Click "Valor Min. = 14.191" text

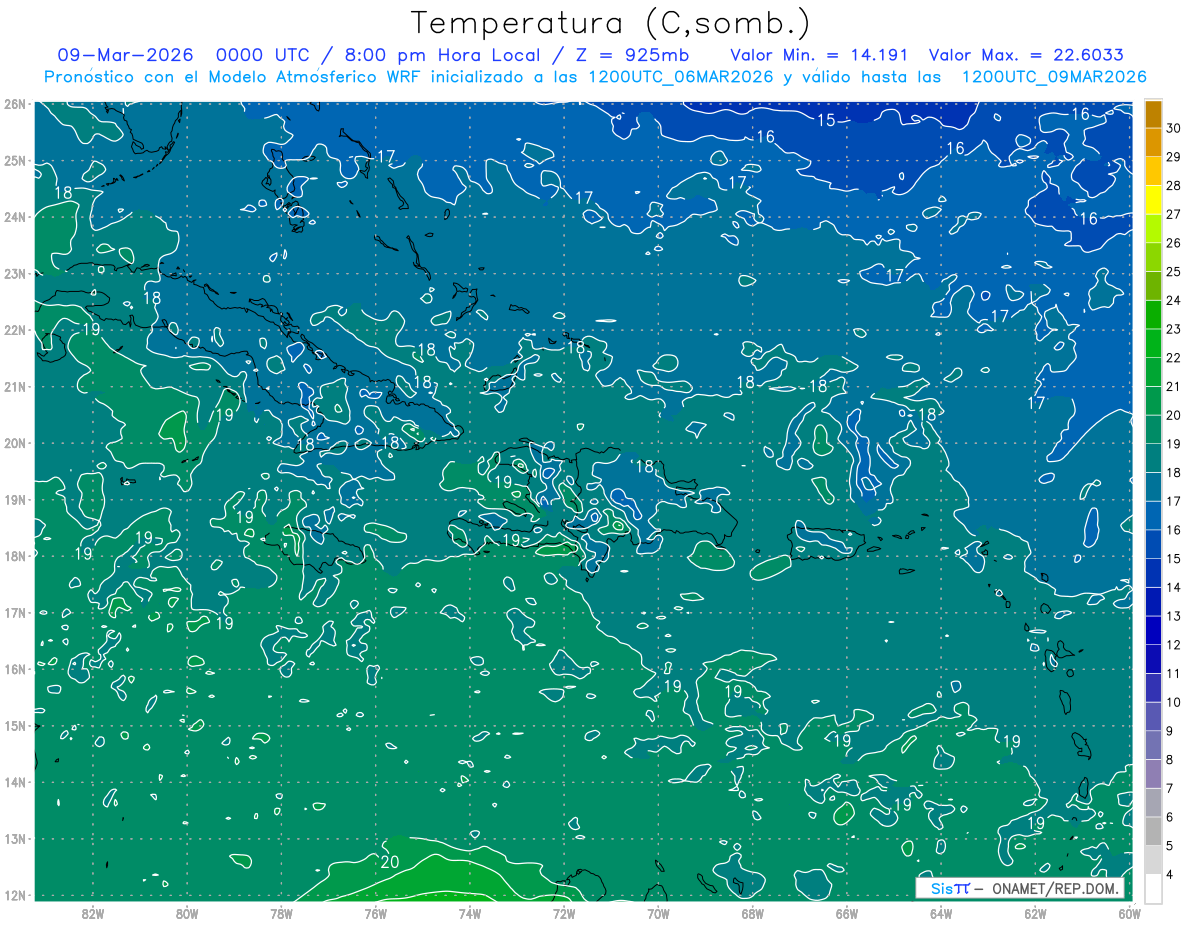coord(821,55)
